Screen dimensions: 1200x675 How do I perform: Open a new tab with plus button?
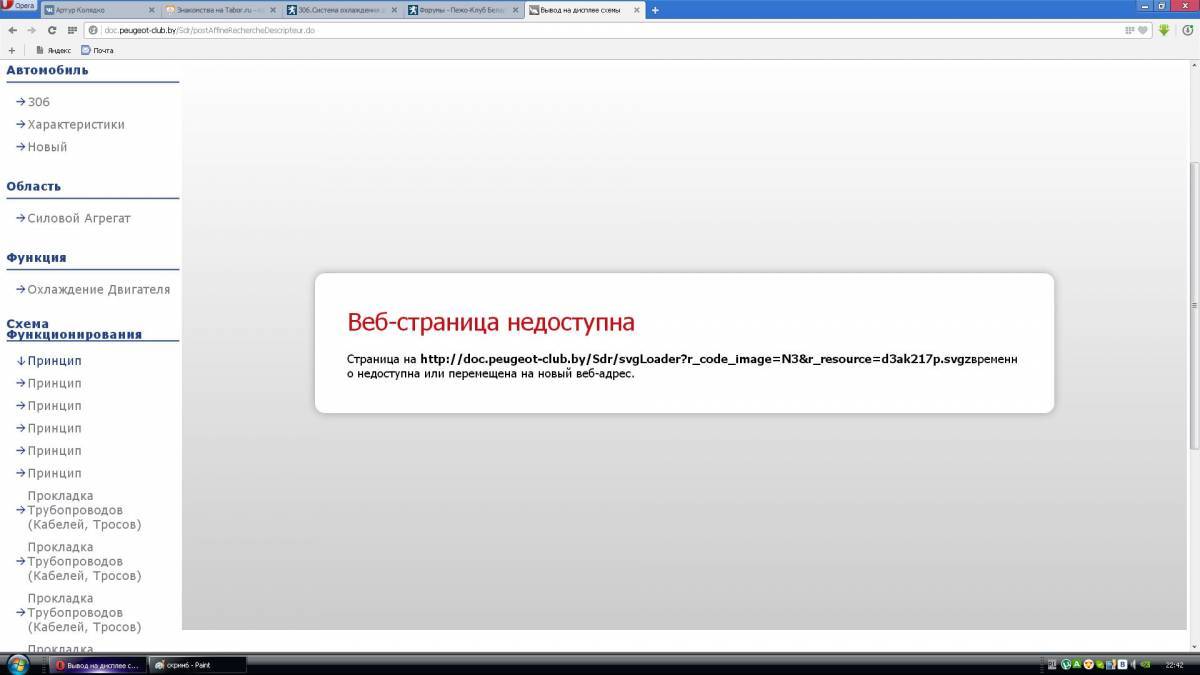pos(655,10)
